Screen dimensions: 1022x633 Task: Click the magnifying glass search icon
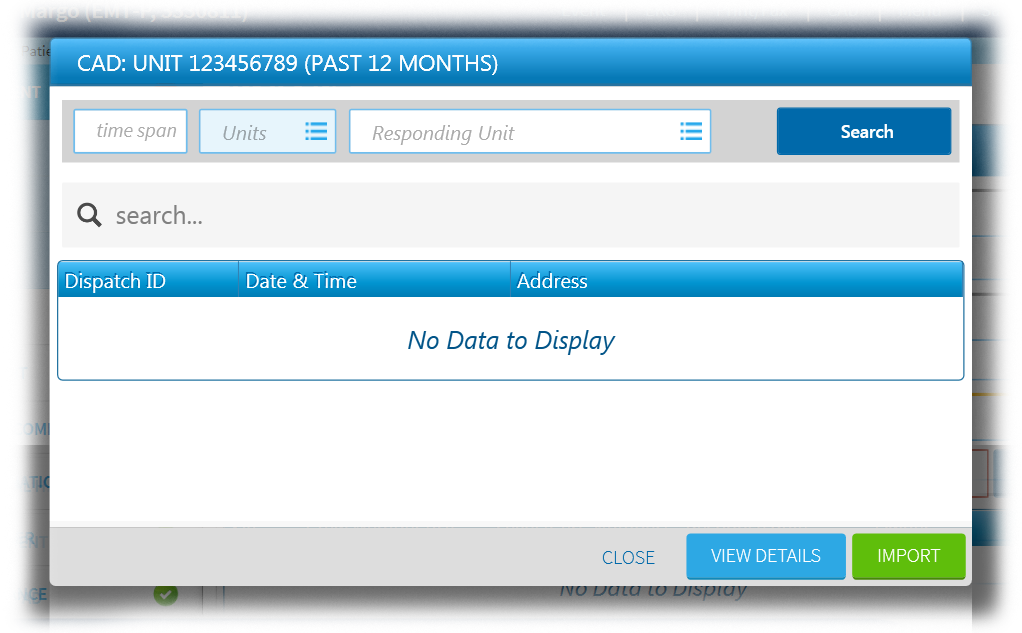(x=89, y=215)
